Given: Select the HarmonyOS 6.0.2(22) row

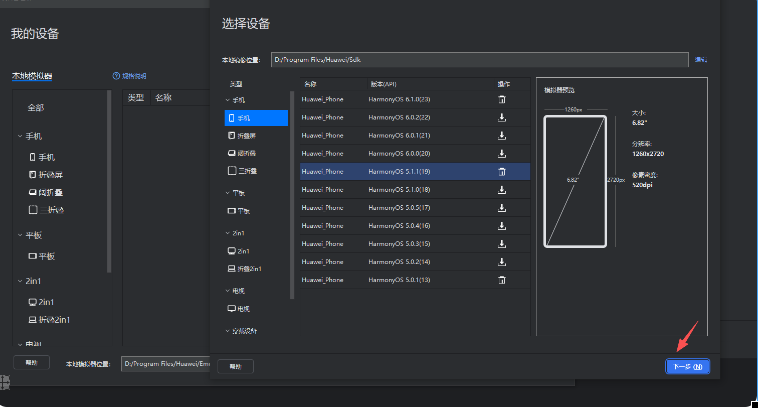Looking at the screenshot, I should click(x=415, y=117).
